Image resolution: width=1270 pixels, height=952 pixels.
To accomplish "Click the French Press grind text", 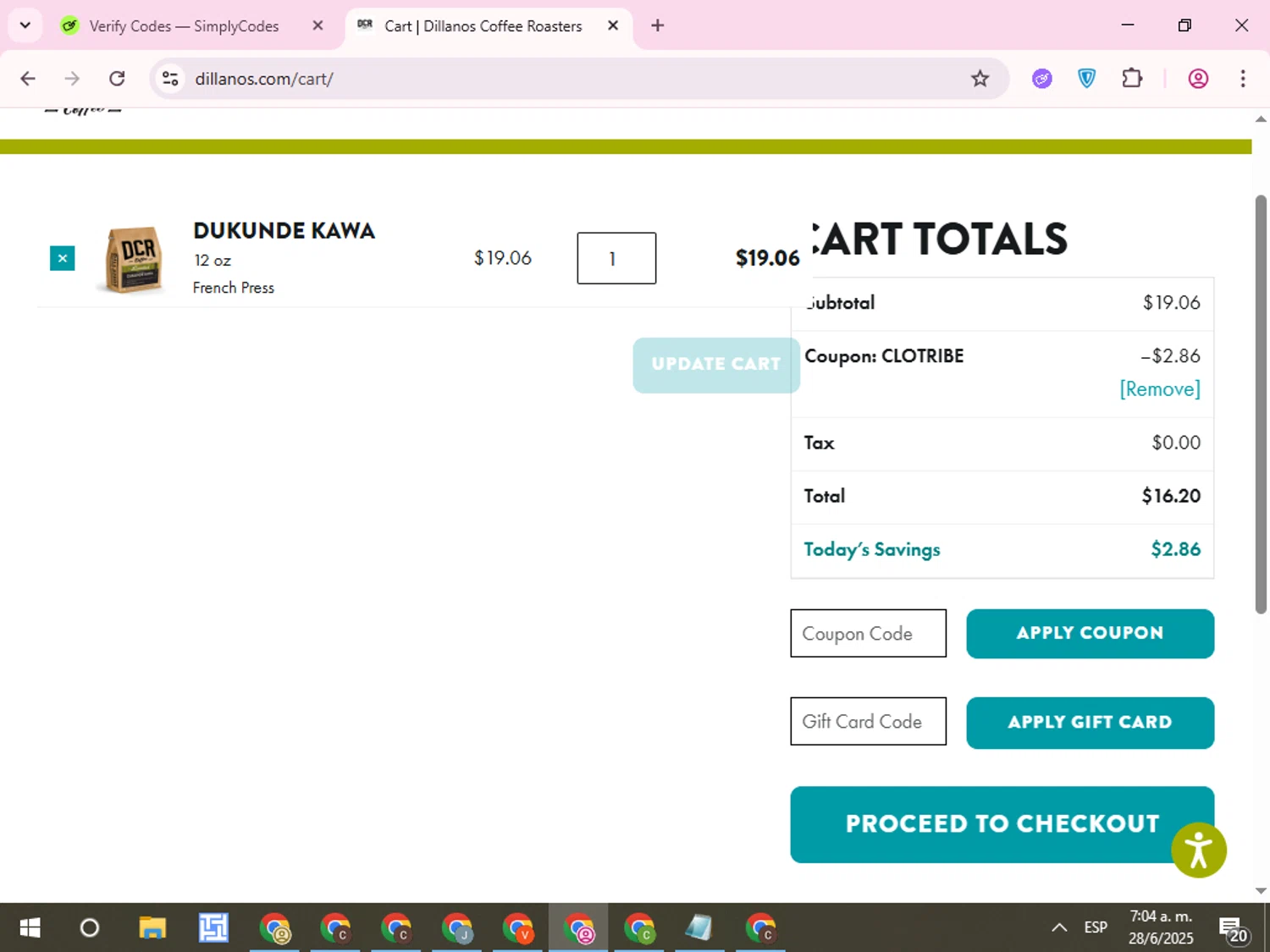I will pos(234,288).
